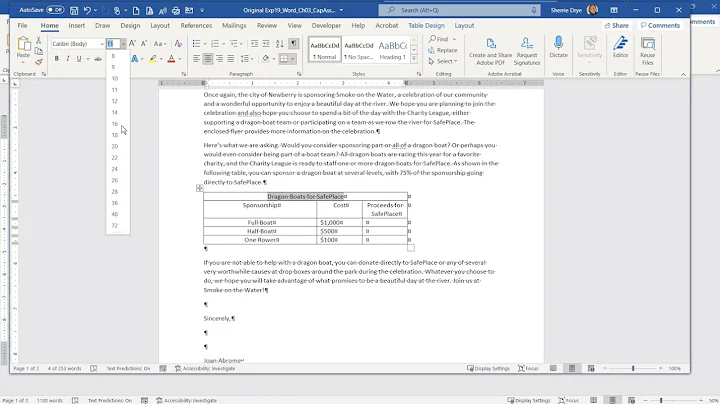The image size is (720, 404).
Task: Open the Change Case dropdown
Action: click(160, 44)
